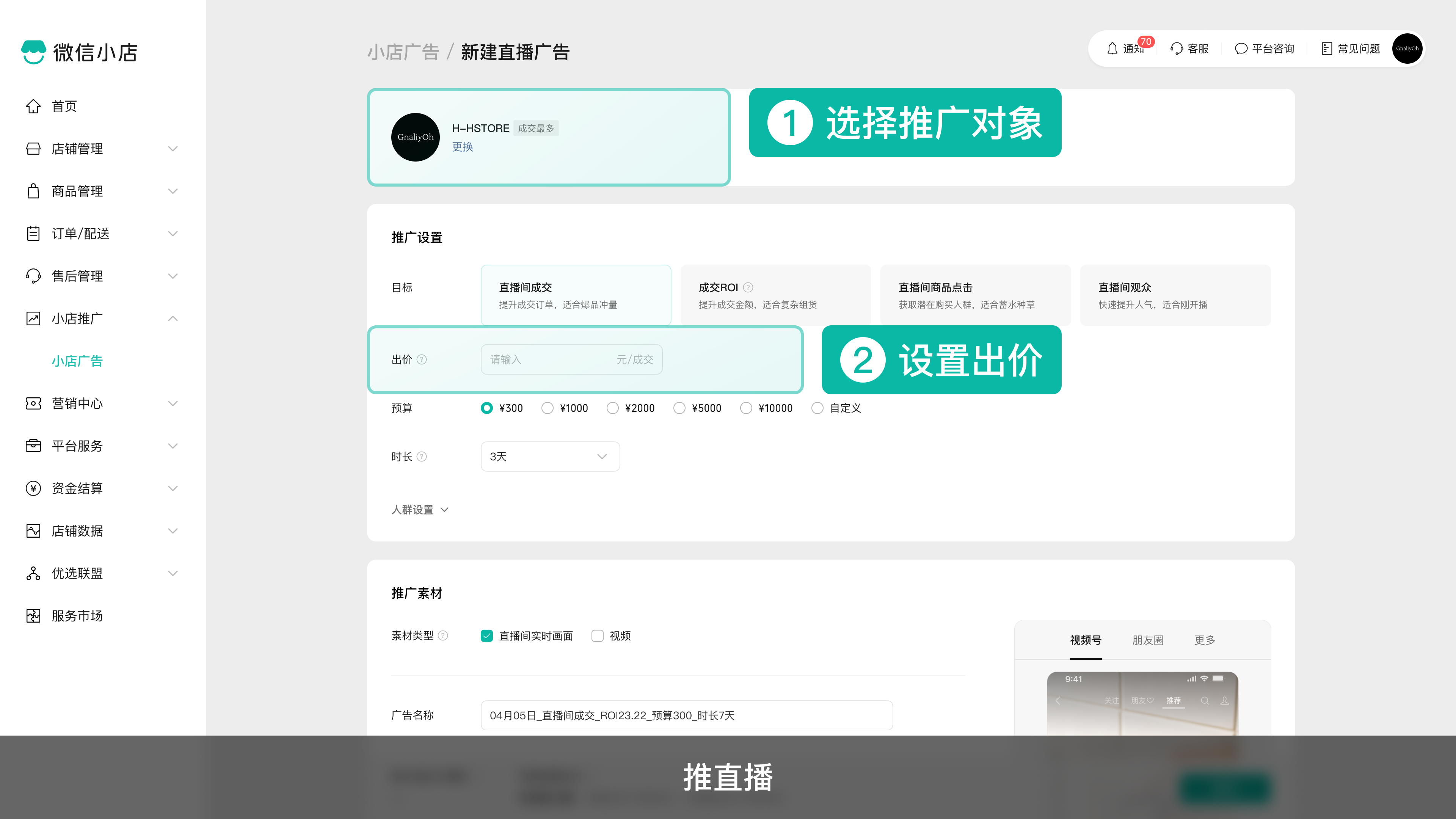This screenshot has height=819, width=1456.
Task: Open the 时长 duration dropdown
Action: pyautogui.click(x=549, y=456)
